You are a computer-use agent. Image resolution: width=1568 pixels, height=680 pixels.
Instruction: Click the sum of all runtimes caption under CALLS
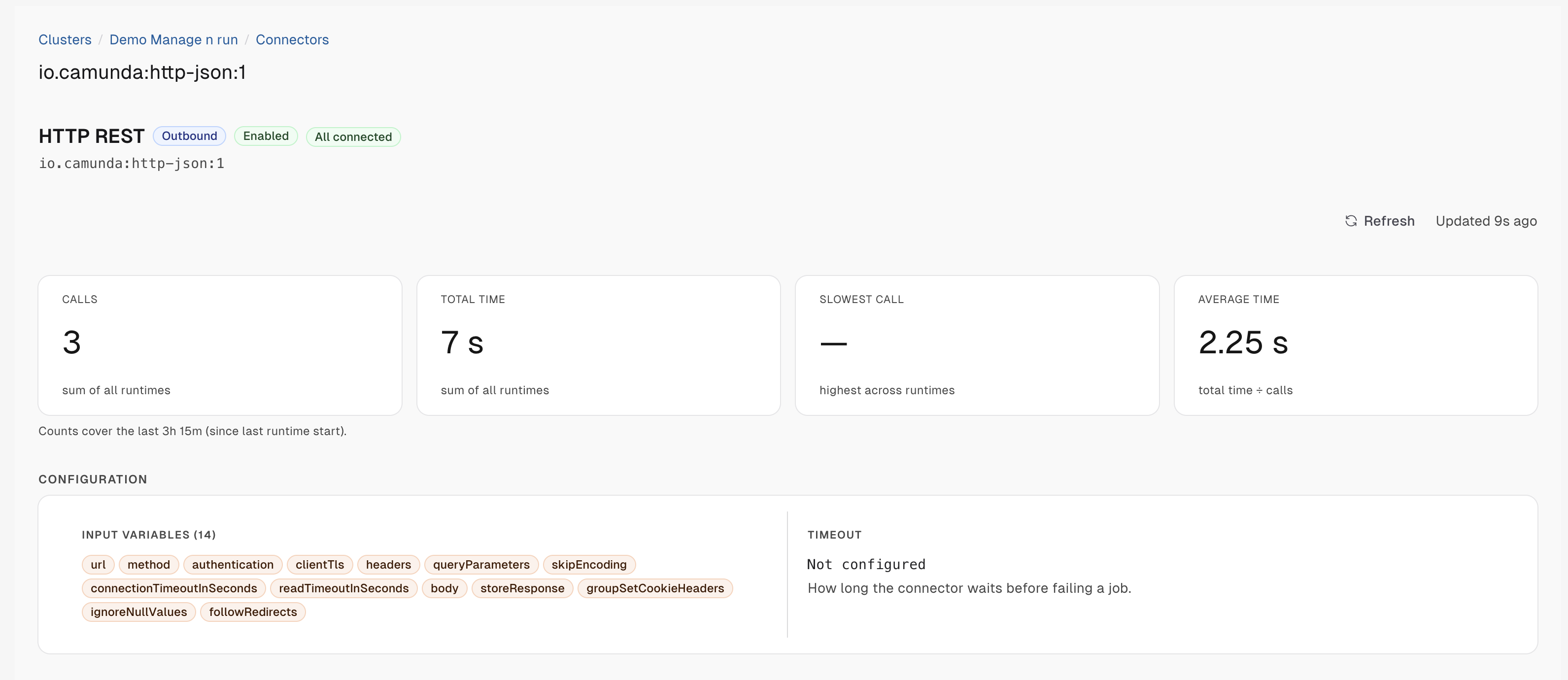116,390
